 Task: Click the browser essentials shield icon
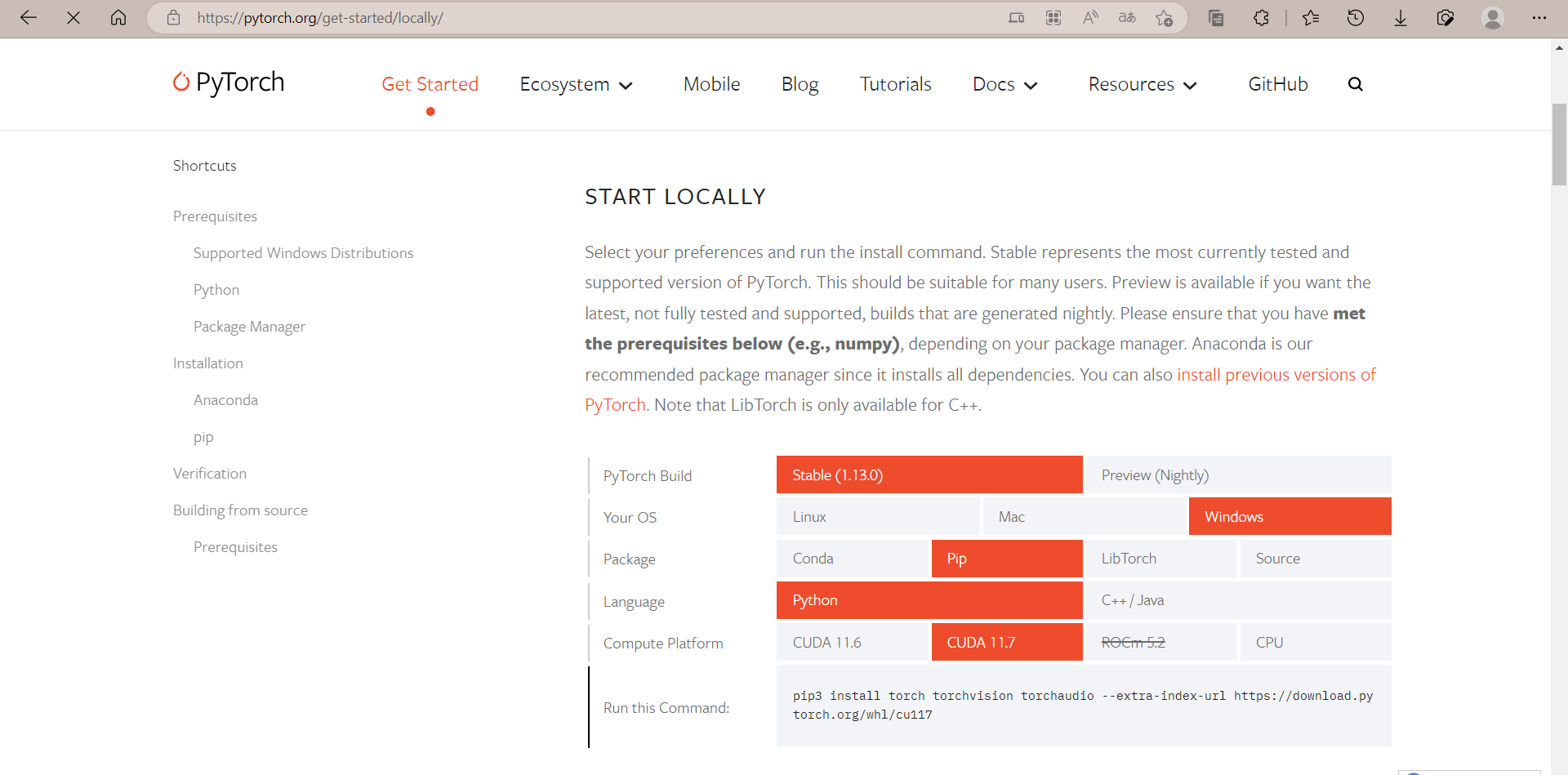[x=1445, y=17]
